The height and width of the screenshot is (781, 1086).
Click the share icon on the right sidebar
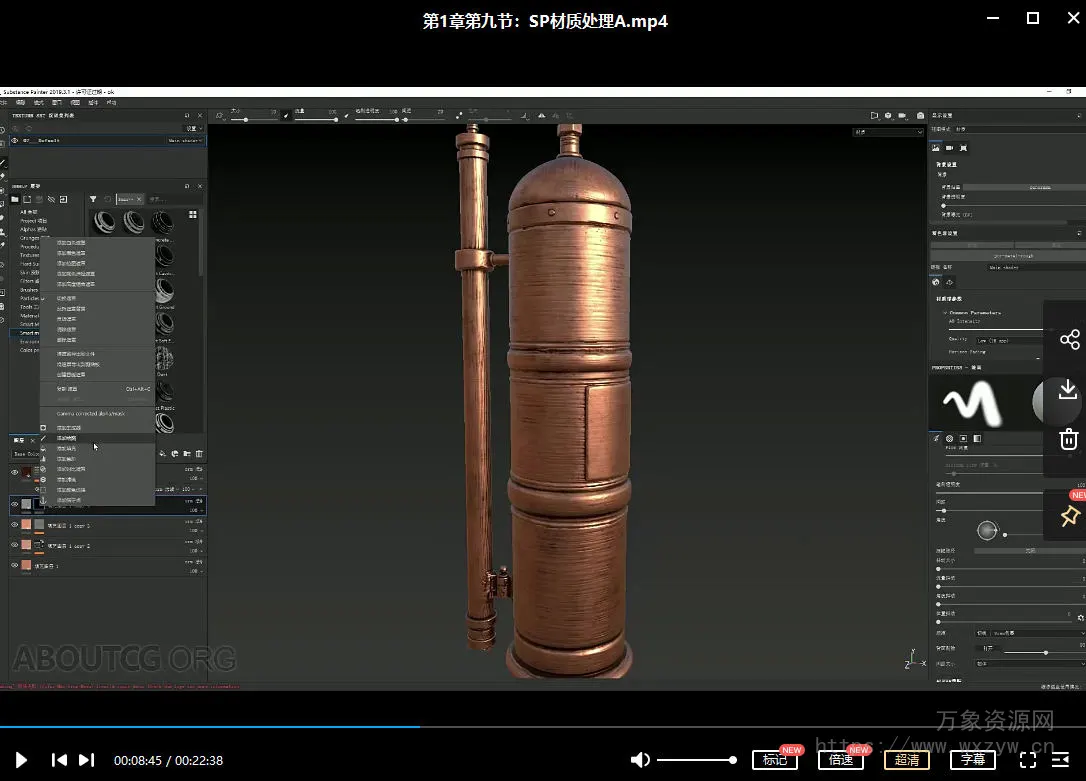(1069, 340)
